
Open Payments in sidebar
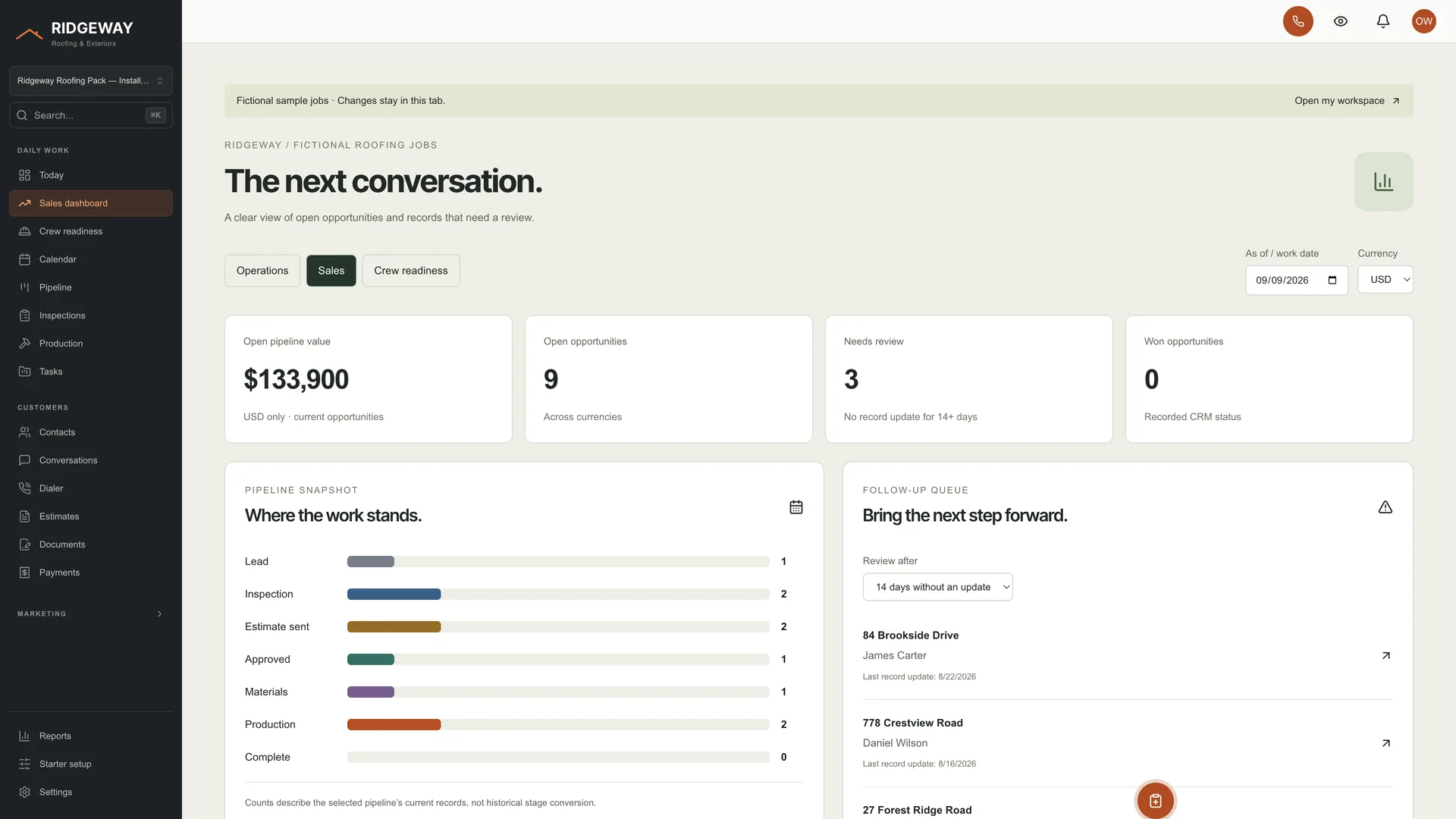[91, 573]
